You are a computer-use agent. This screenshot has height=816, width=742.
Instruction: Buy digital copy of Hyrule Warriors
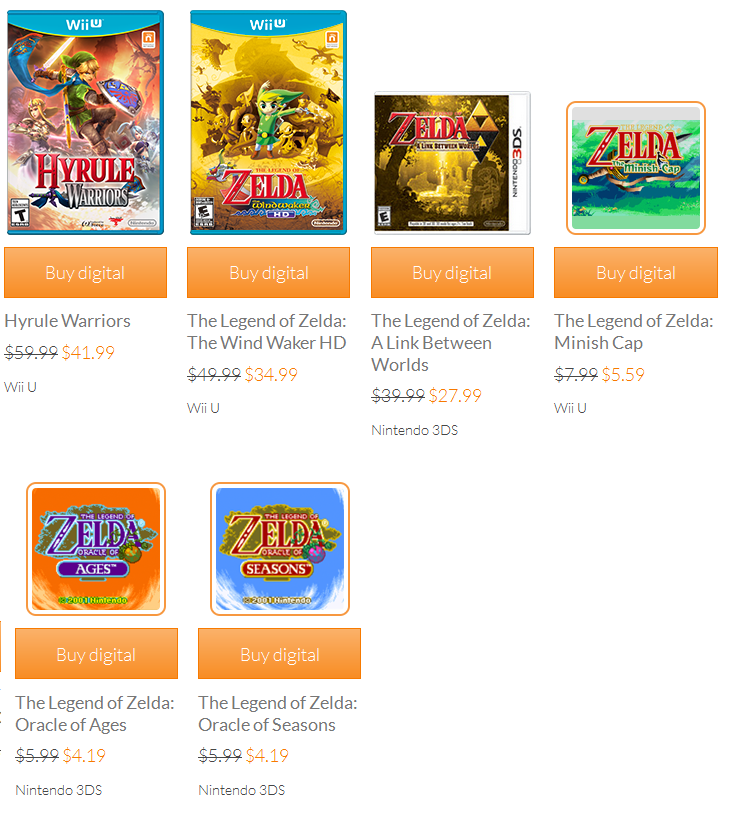pos(85,273)
